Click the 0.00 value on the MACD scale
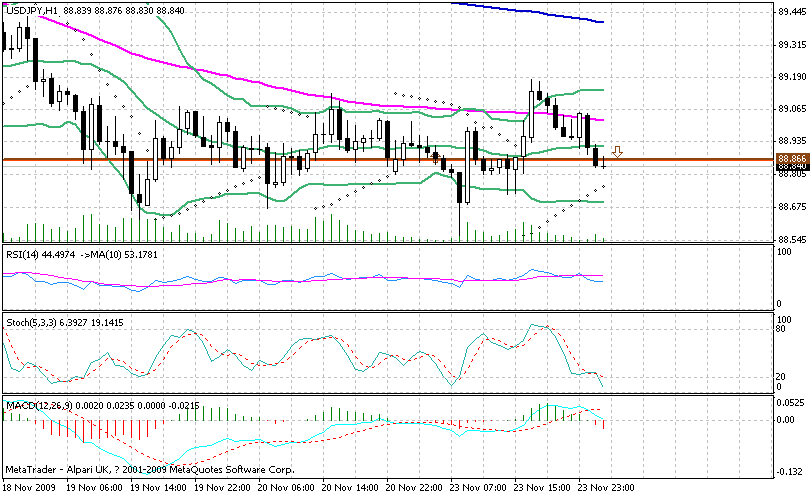Screen dimensions: 811x495 [x=786, y=419]
